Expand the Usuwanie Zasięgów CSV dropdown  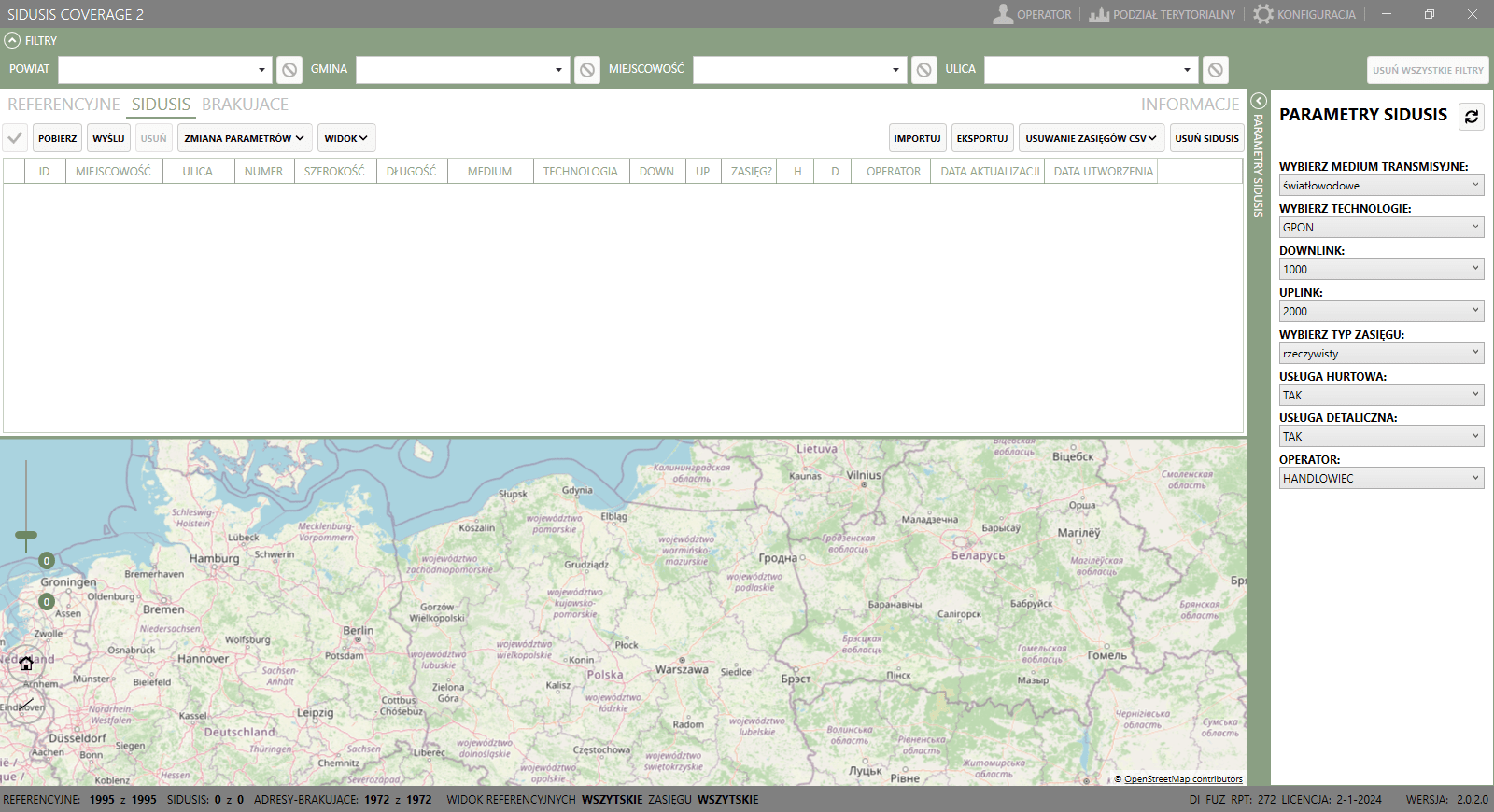point(1091,138)
